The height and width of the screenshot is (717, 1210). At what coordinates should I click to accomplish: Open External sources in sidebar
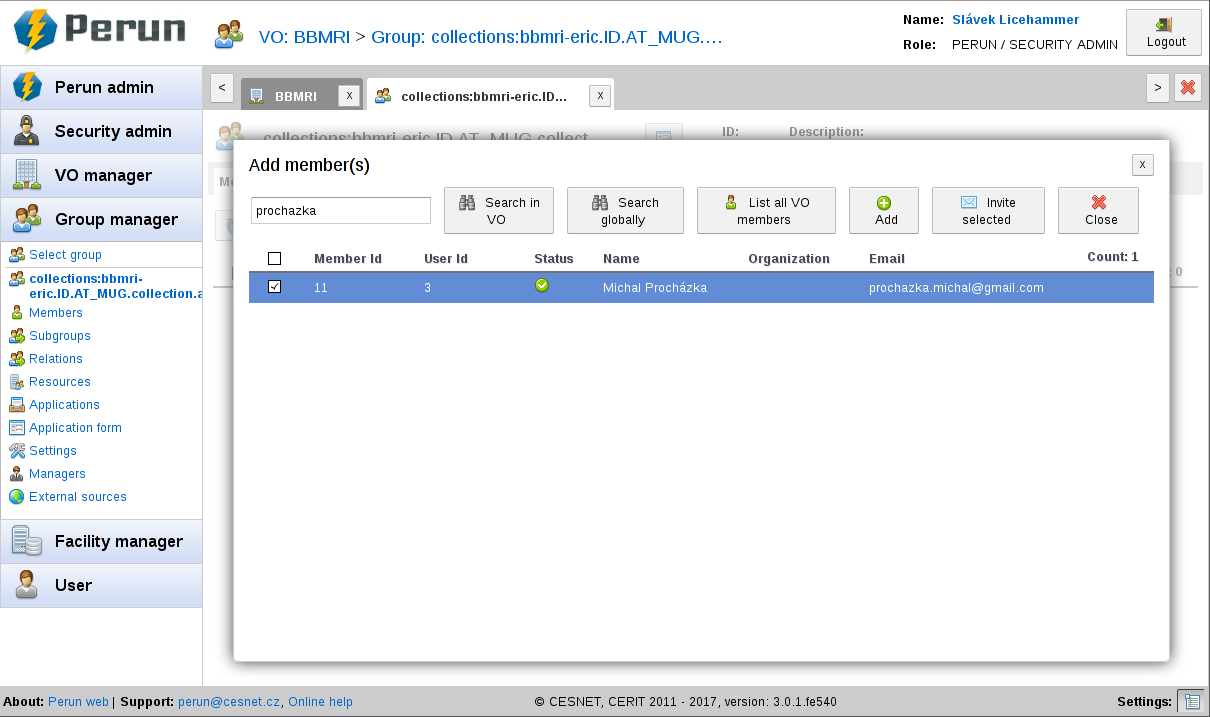78,497
